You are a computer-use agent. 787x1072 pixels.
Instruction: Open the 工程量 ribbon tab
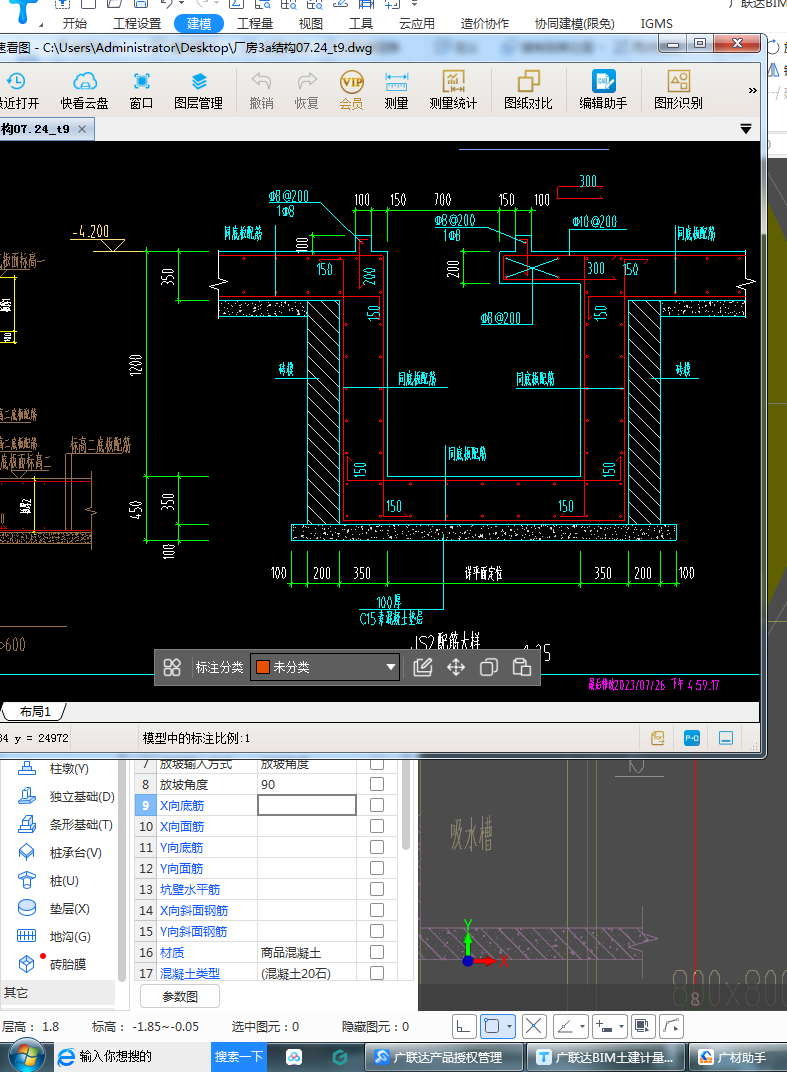(255, 23)
